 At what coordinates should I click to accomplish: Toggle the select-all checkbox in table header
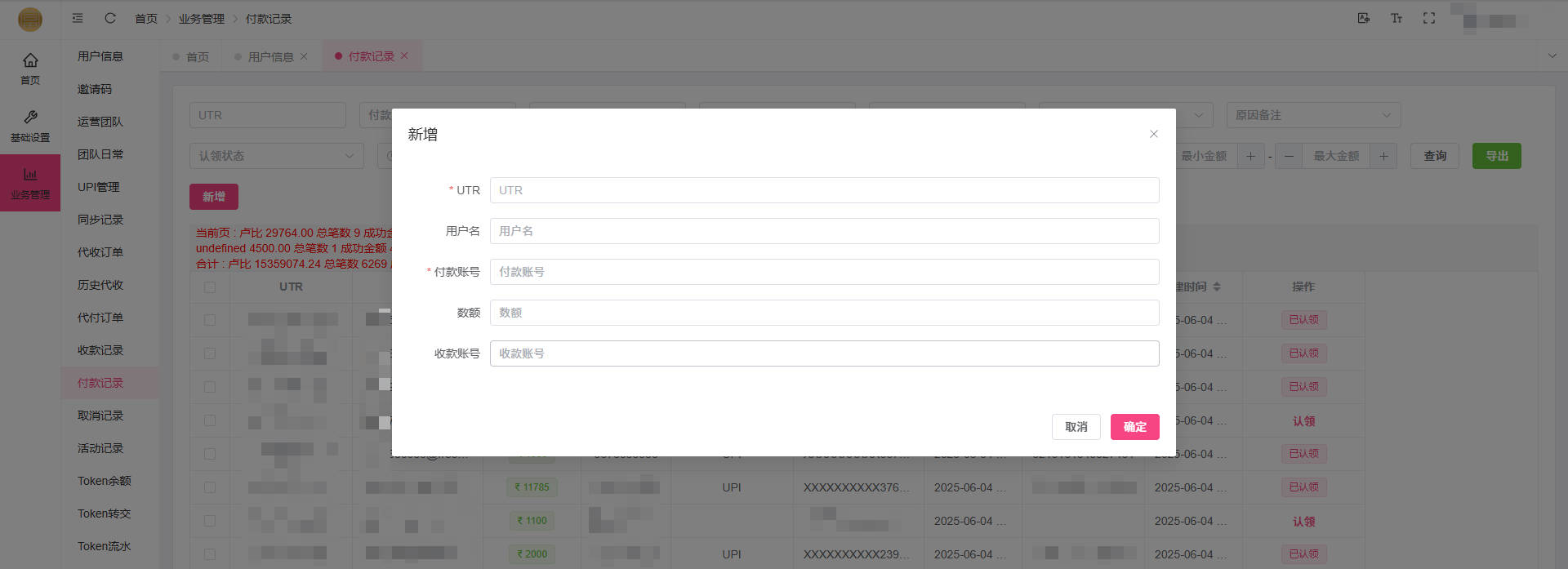[210, 287]
